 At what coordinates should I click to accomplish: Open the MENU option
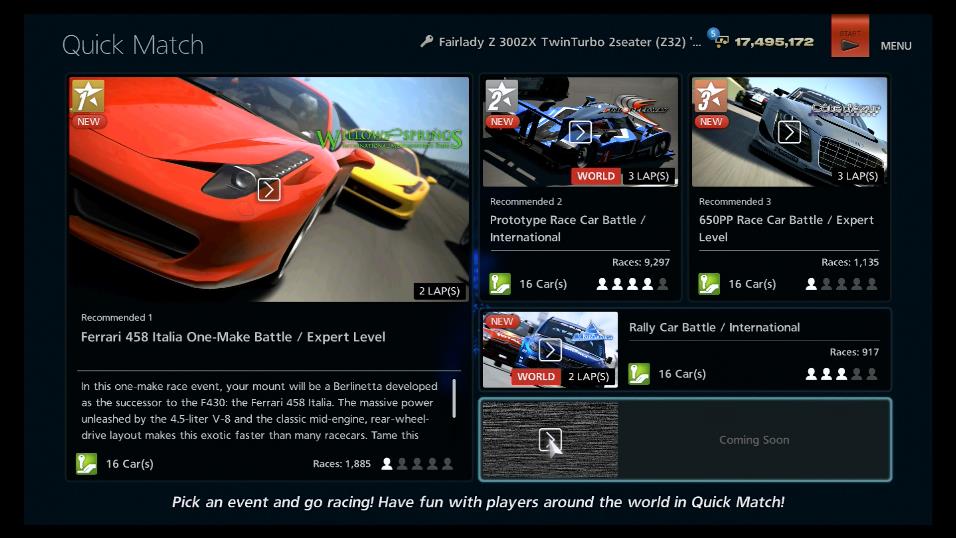pyautogui.click(x=896, y=46)
